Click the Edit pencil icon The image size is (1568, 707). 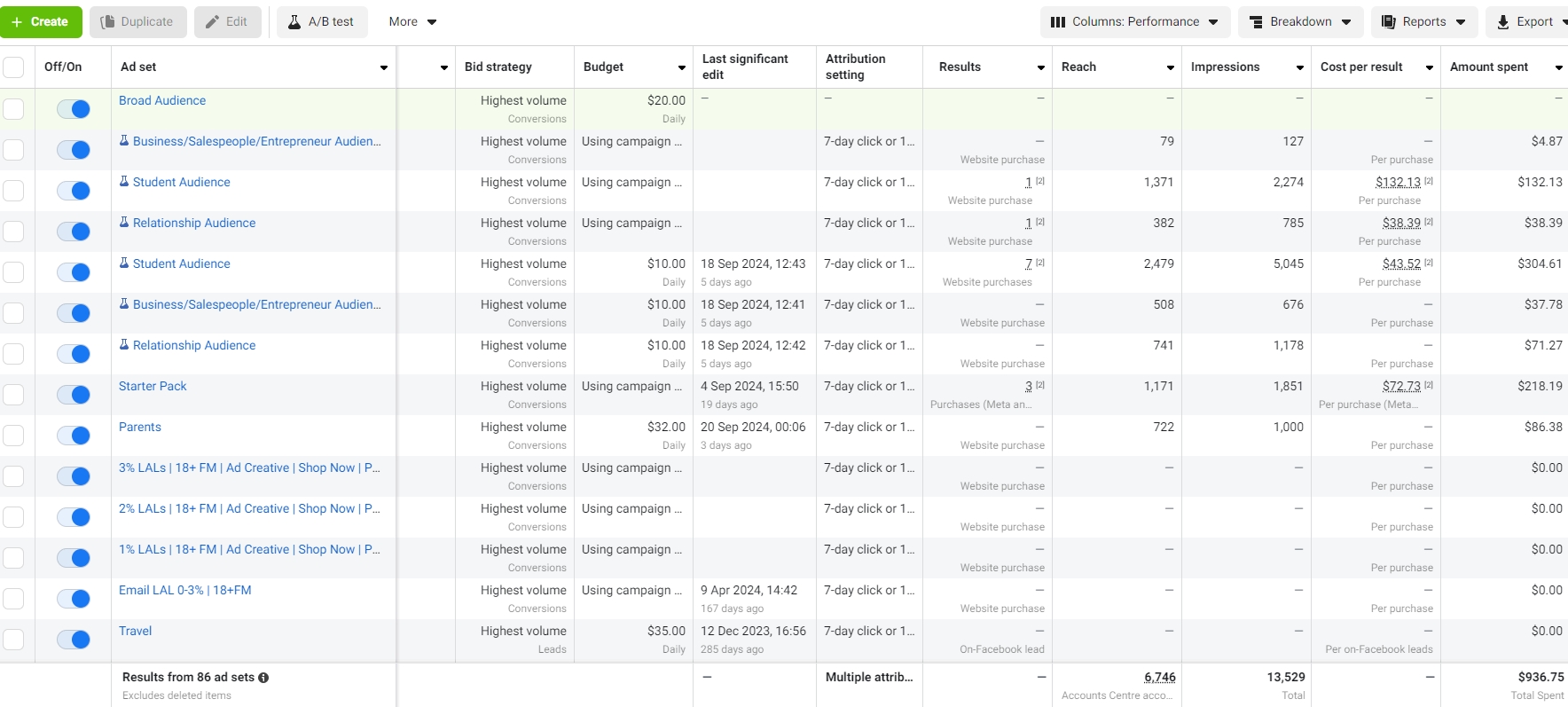(213, 22)
